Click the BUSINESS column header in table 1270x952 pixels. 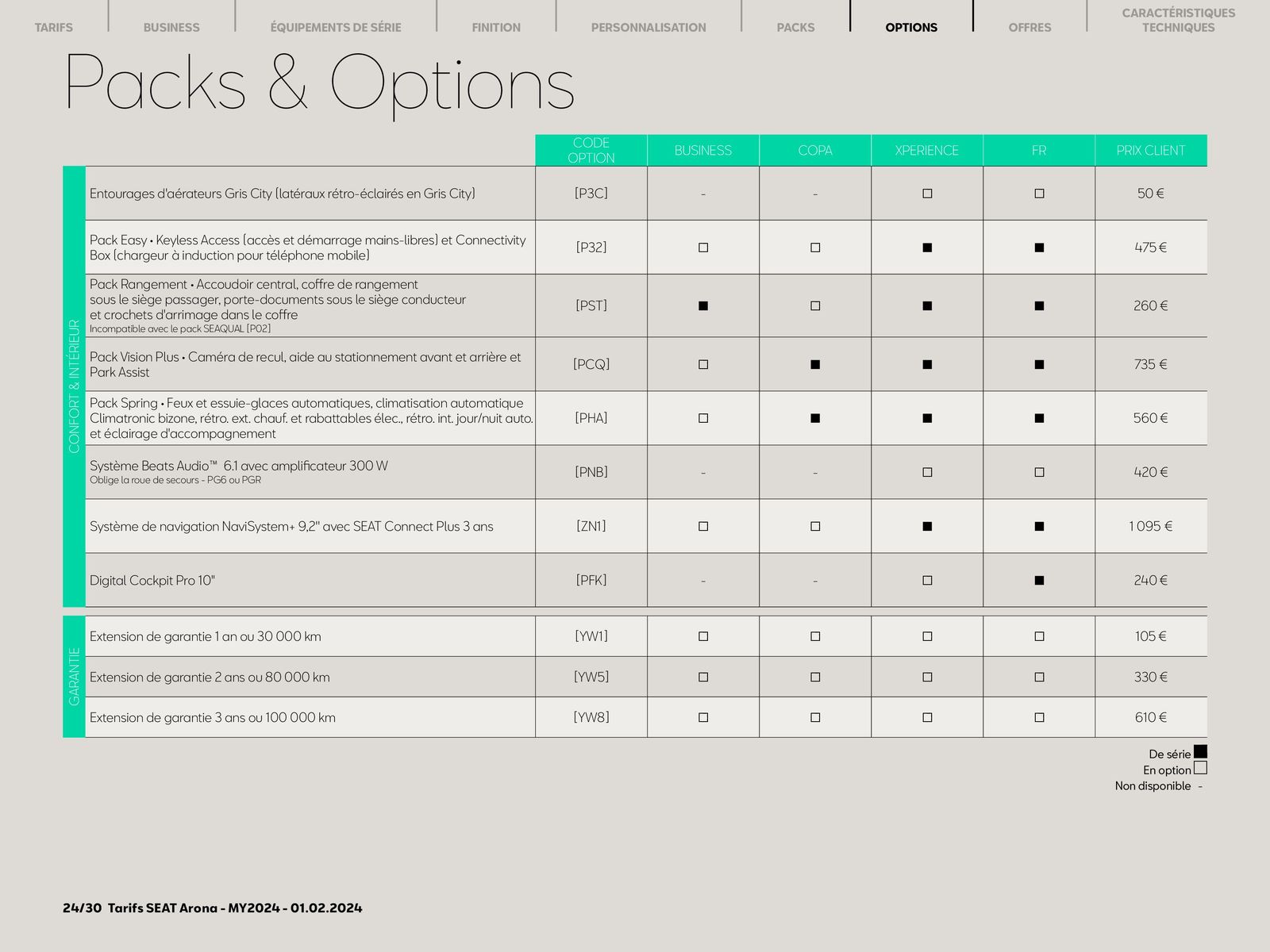[703, 150]
